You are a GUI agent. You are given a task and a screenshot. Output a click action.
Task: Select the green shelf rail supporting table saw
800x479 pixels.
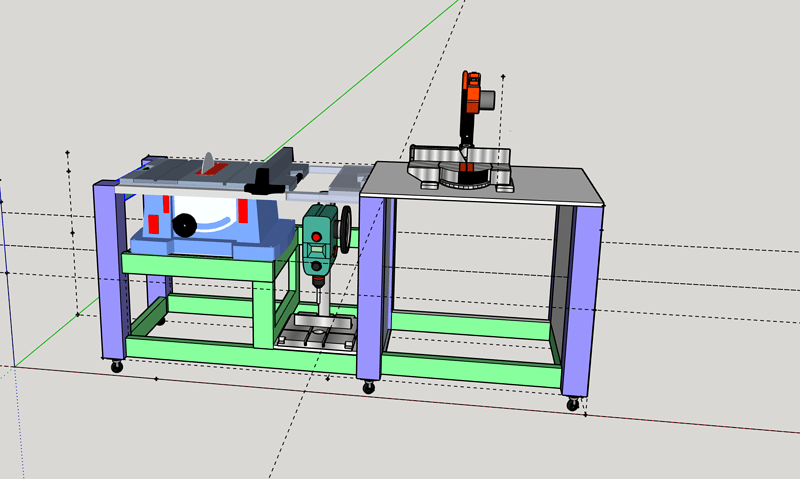199,266
